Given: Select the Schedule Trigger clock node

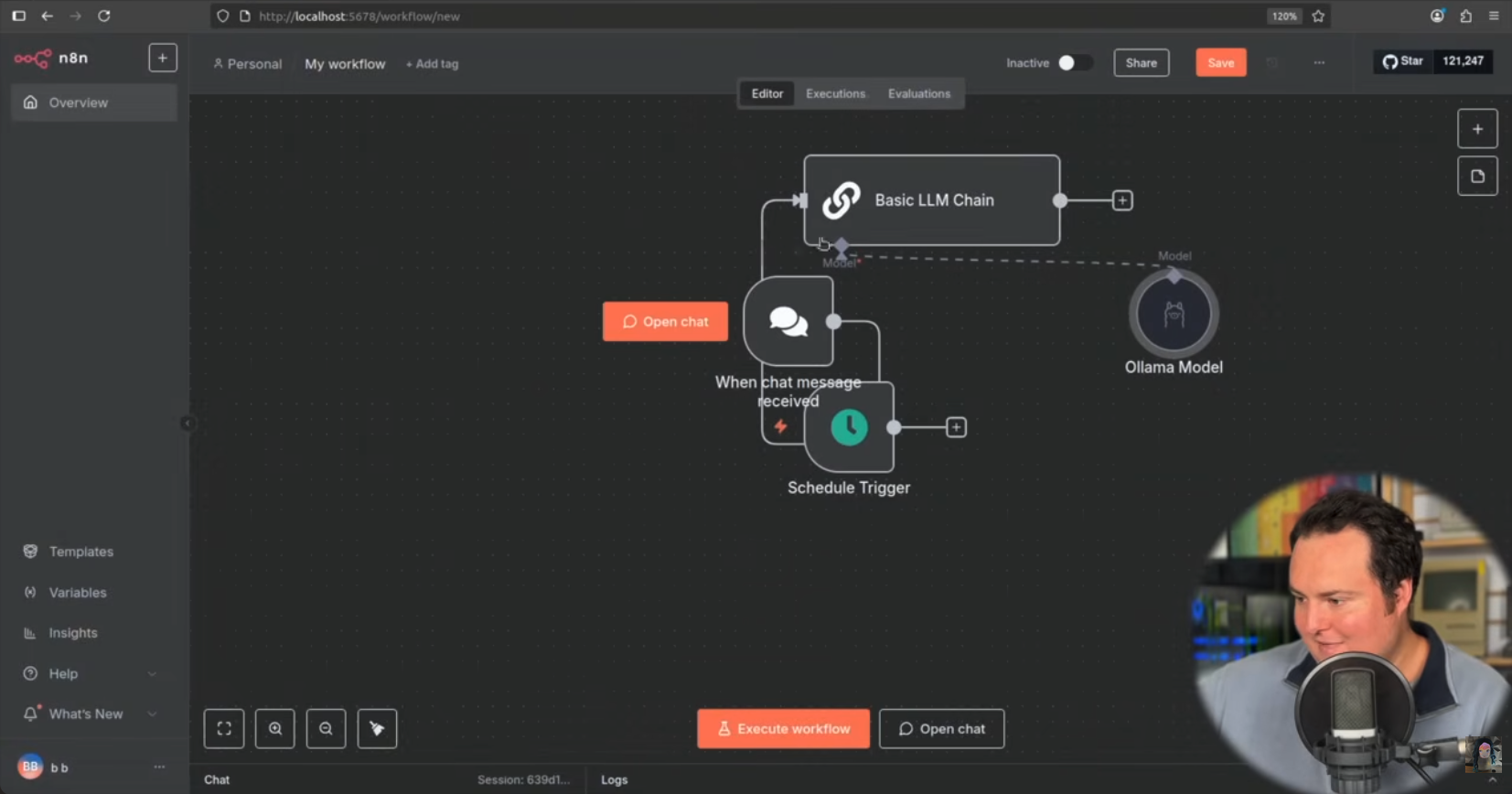Looking at the screenshot, I should [850, 427].
